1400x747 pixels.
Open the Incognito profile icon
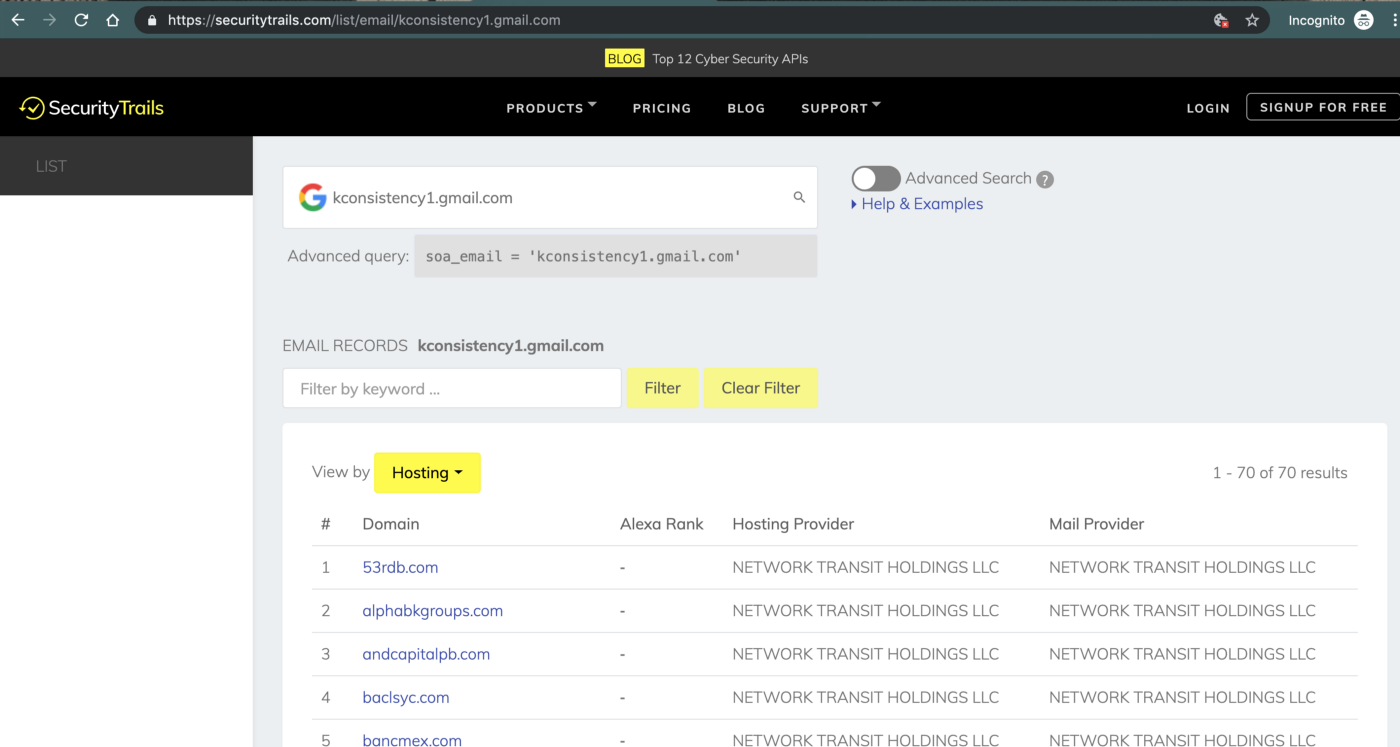pyautogui.click(x=1364, y=20)
